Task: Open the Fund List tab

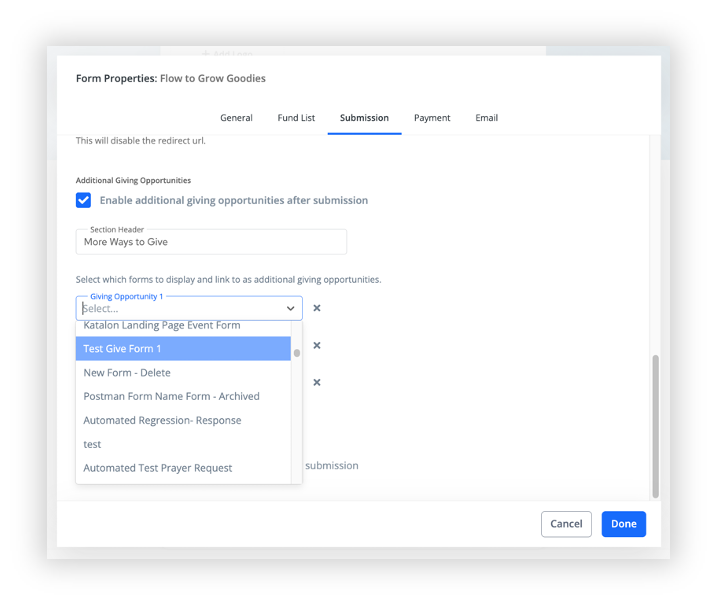Action: (x=296, y=118)
